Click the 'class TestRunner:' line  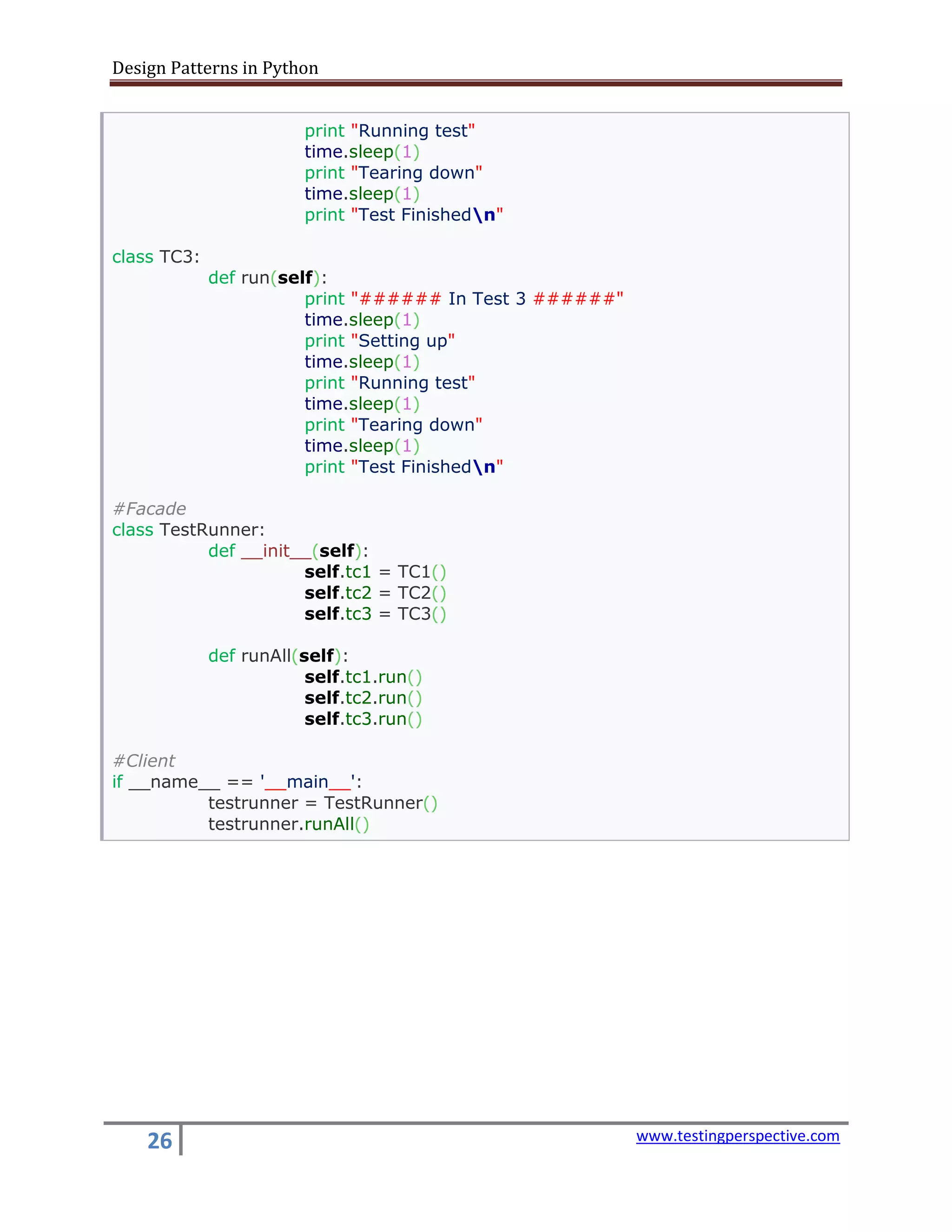(188, 530)
